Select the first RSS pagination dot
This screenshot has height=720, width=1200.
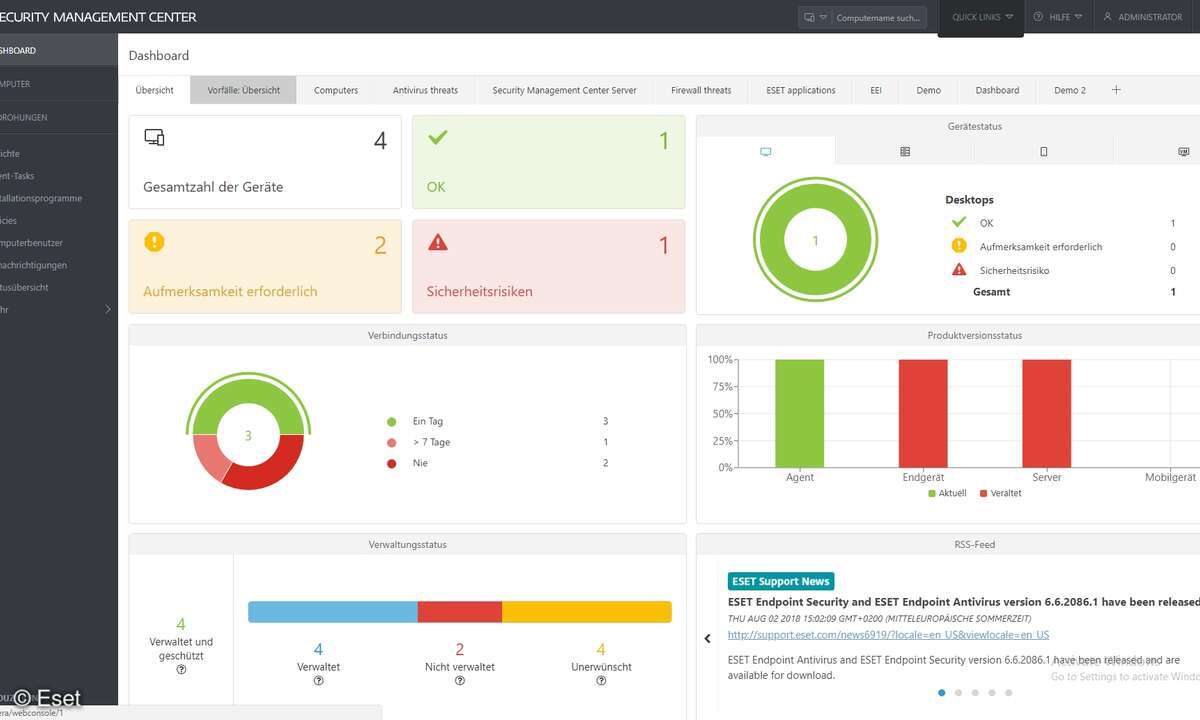pos(942,692)
